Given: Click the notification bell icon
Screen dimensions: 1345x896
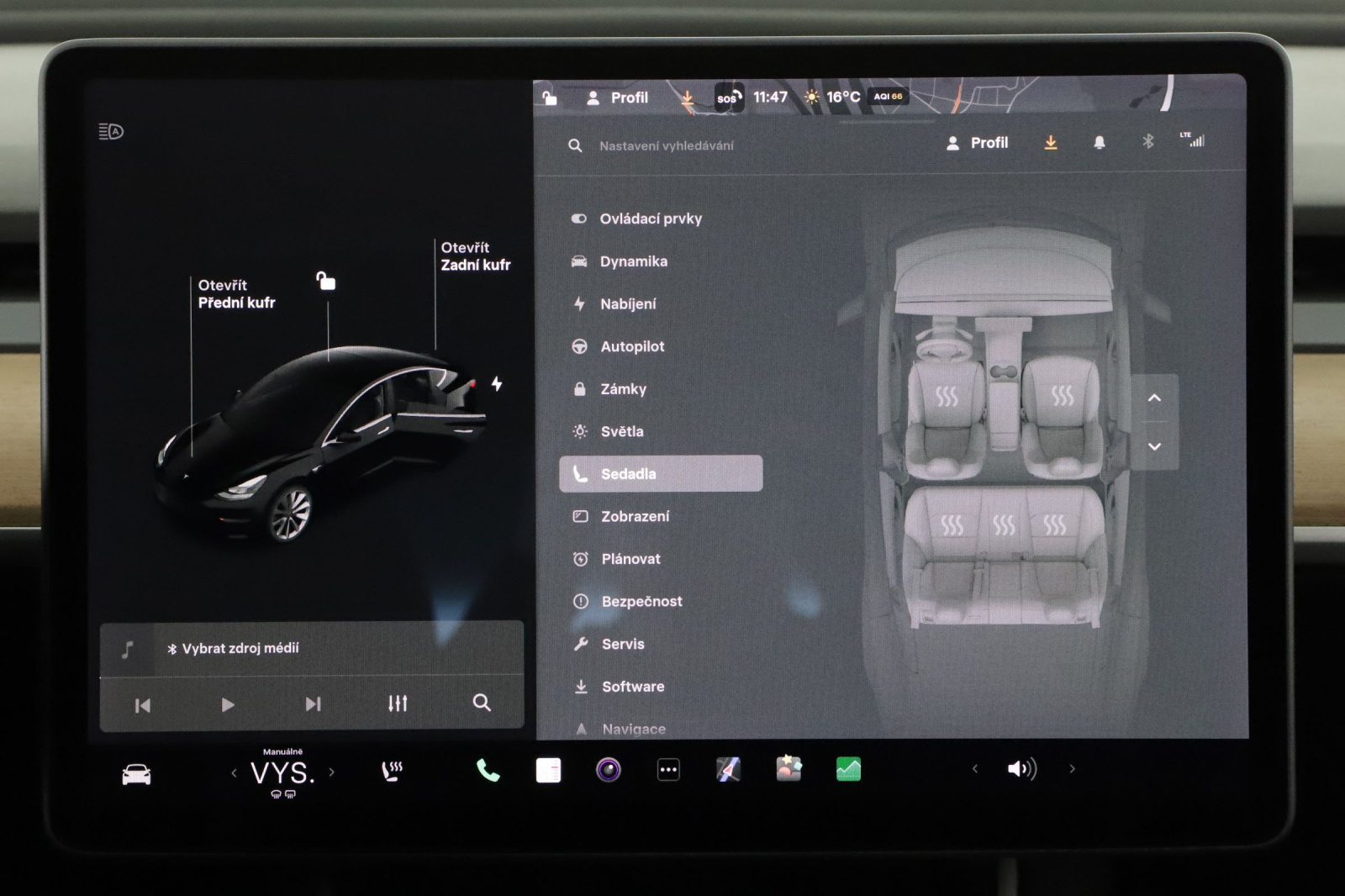Looking at the screenshot, I should (x=1099, y=143).
